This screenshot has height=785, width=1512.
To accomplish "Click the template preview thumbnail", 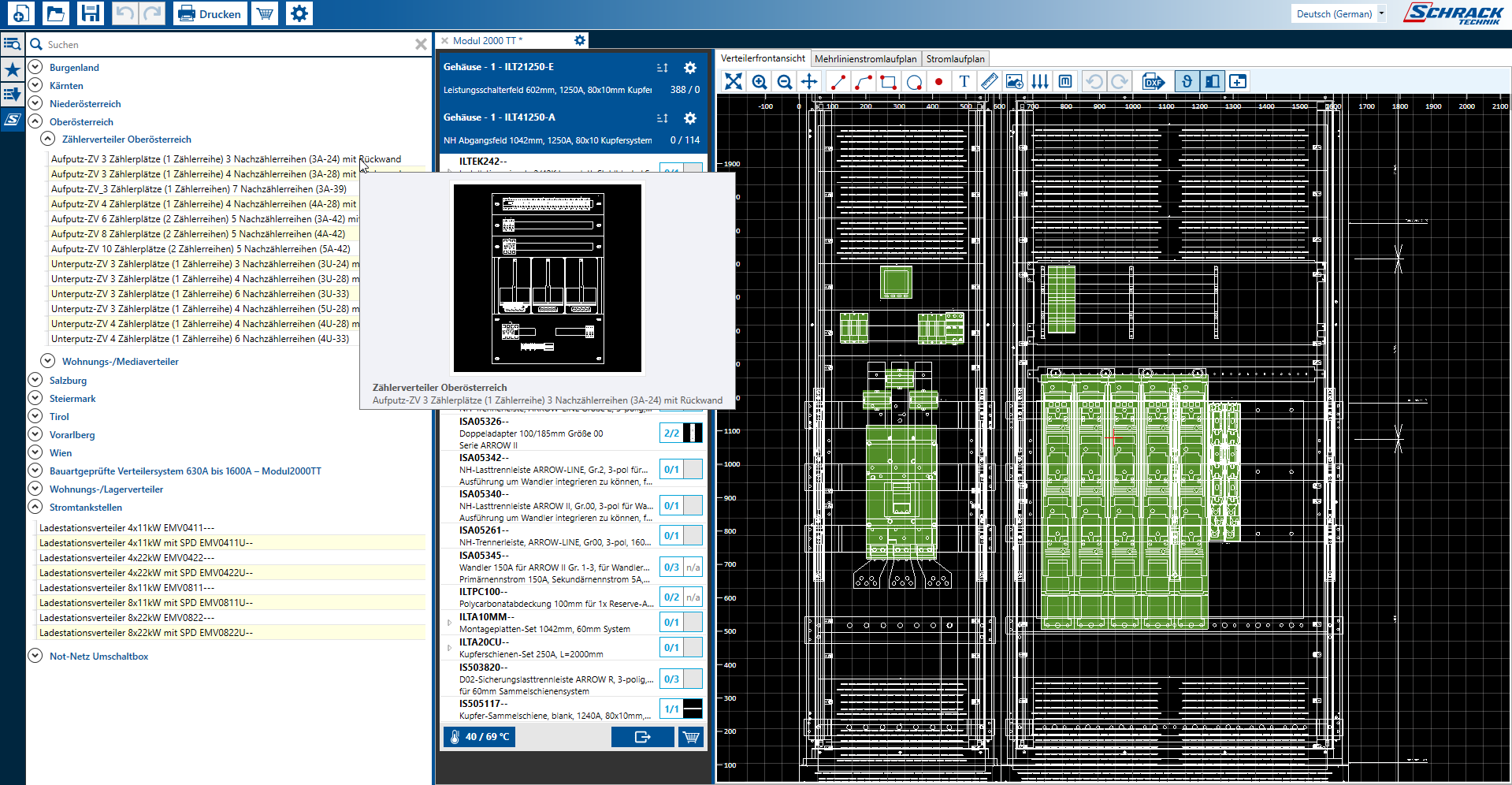I will [x=548, y=278].
